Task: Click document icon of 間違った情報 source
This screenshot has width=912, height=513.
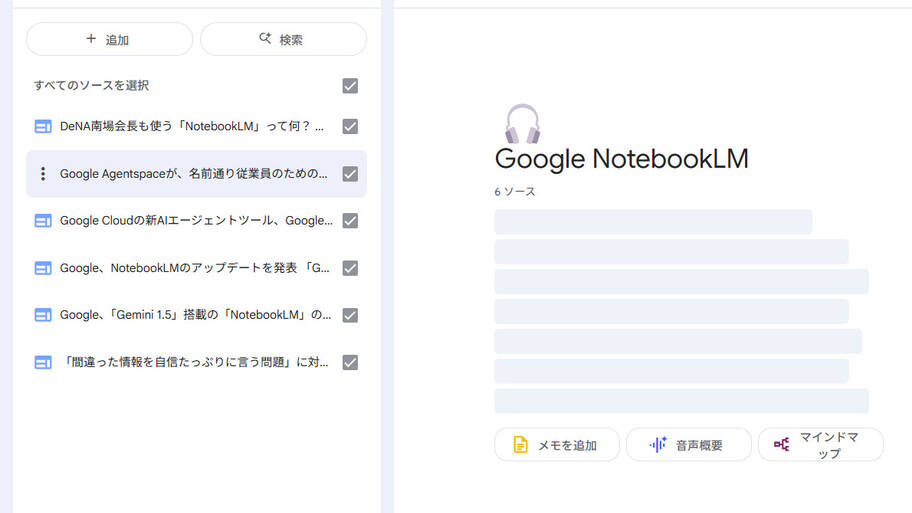Action: coord(42,362)
